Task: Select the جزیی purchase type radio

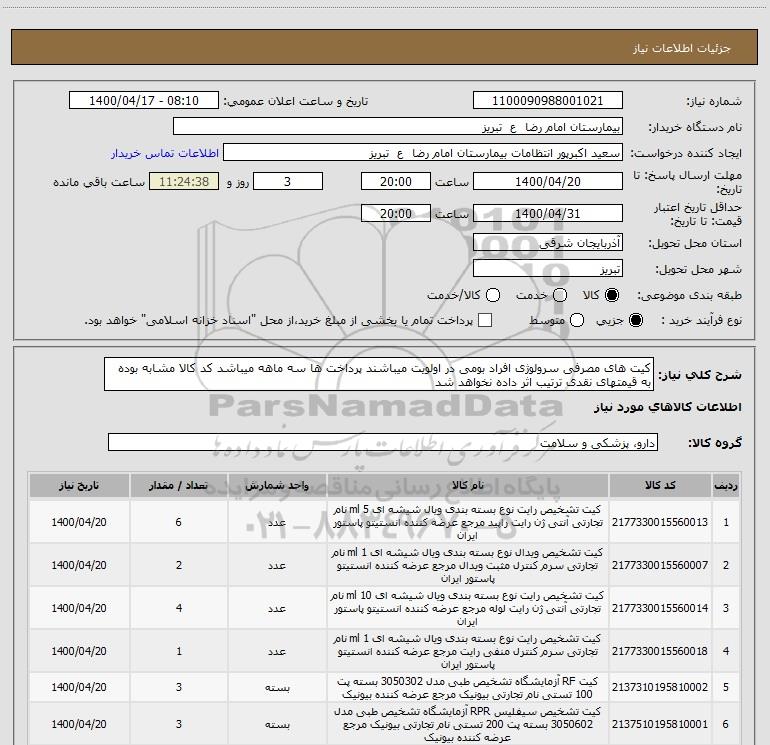Action: click(636, 320)
